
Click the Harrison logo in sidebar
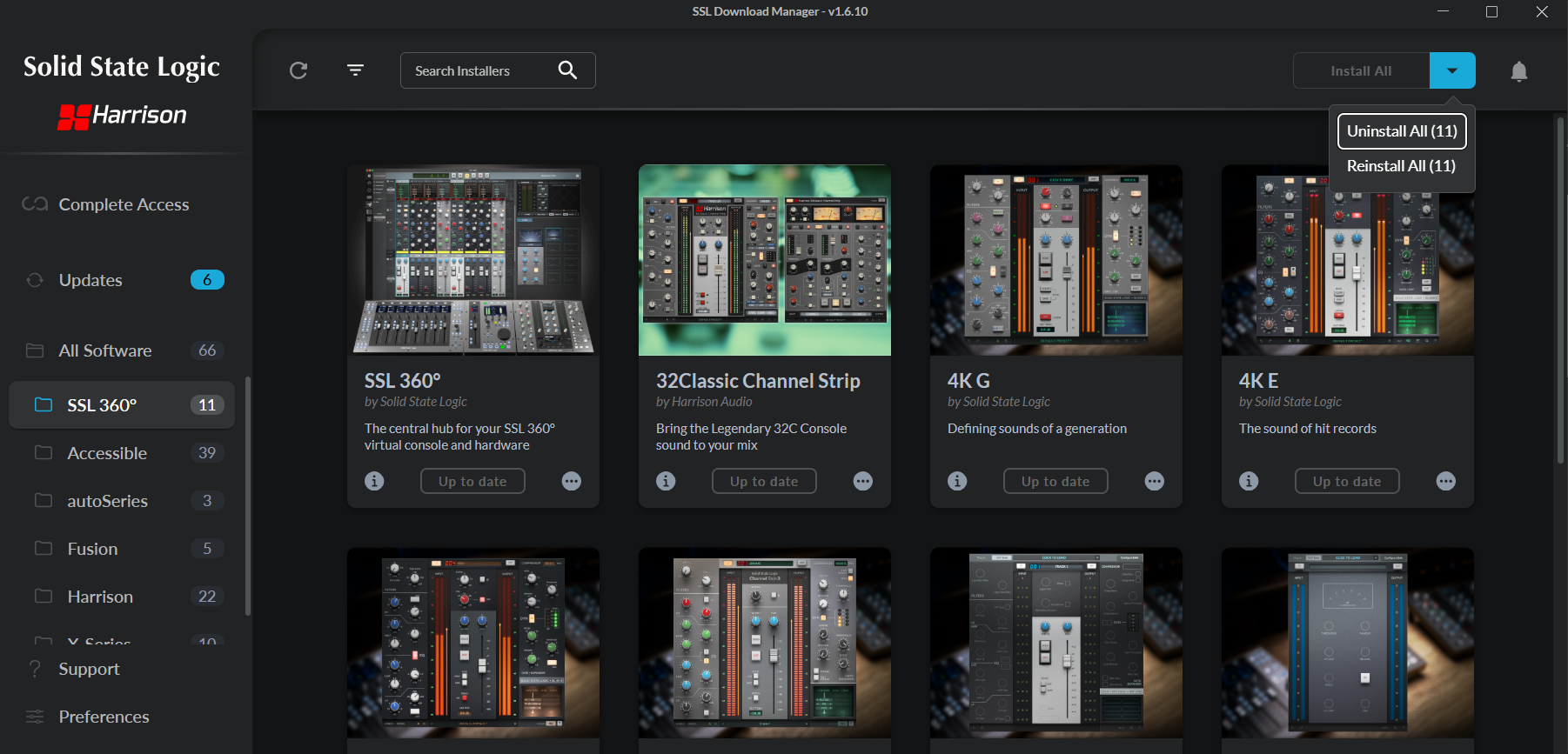[x=122, y=116]
